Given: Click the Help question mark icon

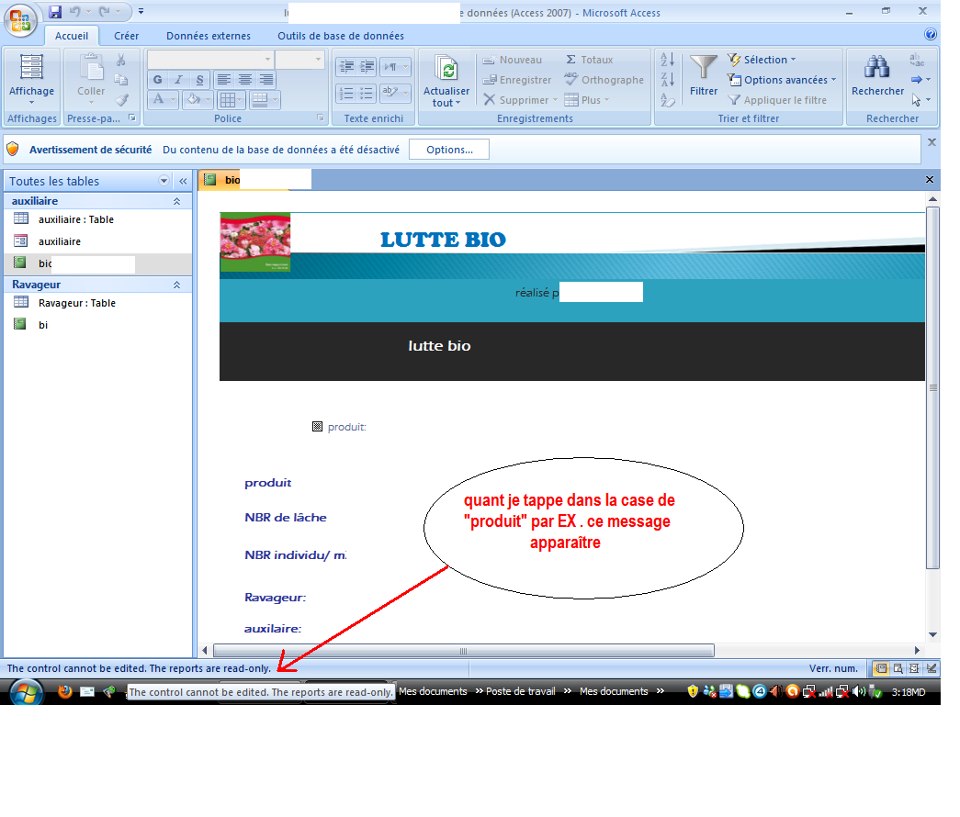Looking at the screenshot, I should pos(930,34).
